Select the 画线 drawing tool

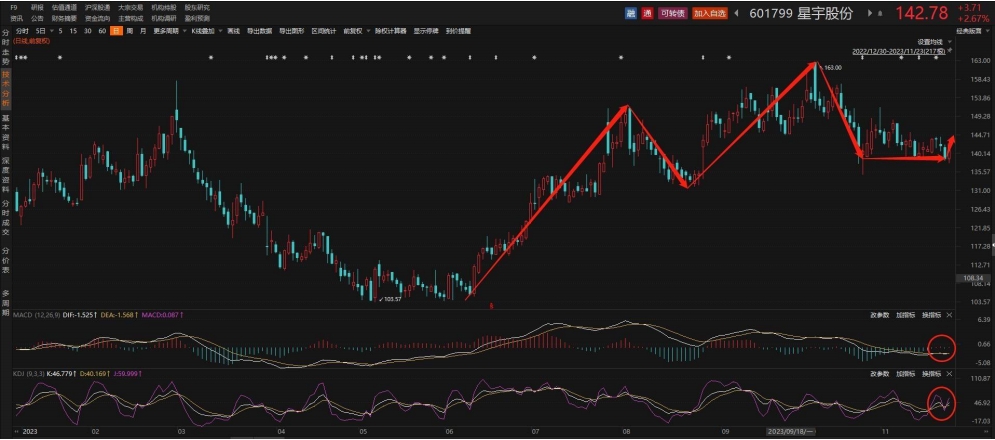[233, 31]
